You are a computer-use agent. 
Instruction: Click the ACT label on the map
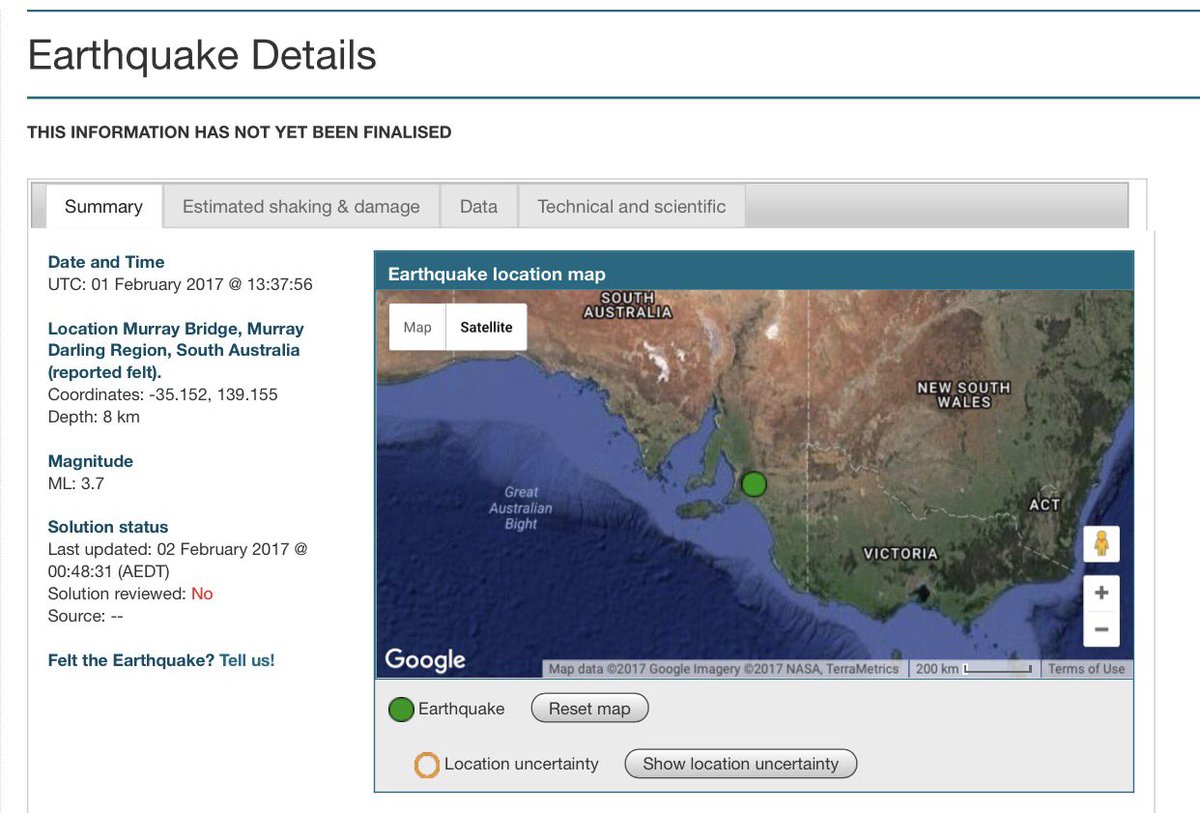point(1044,505)
